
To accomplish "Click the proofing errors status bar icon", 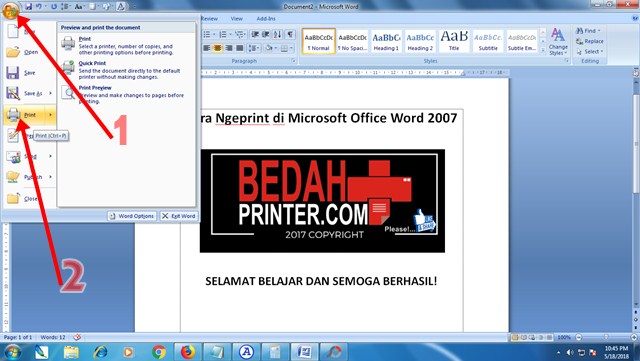I will pyautogui.click(x=77, y=337).
